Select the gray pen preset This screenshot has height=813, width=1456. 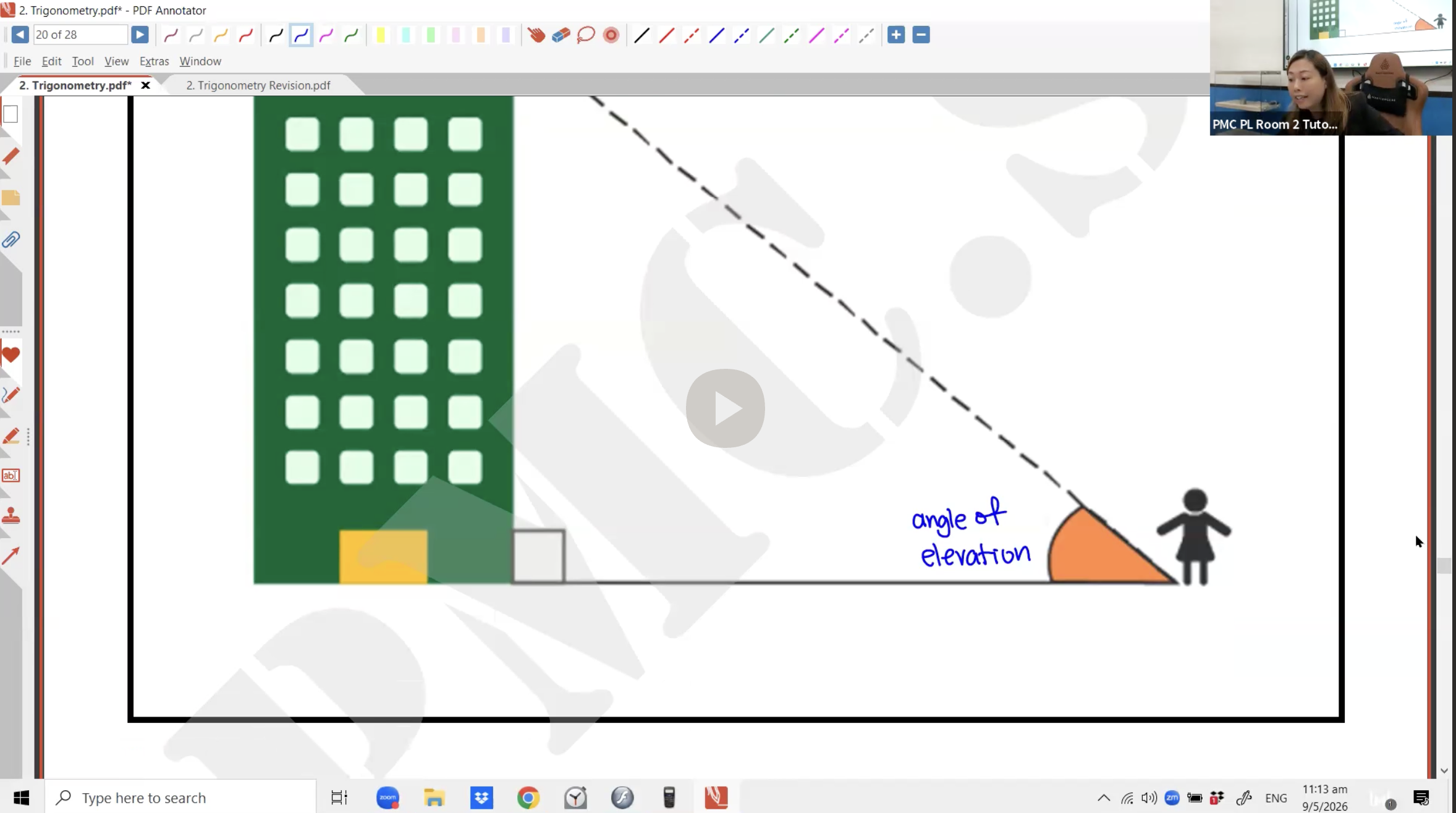(x=196, y=35)
